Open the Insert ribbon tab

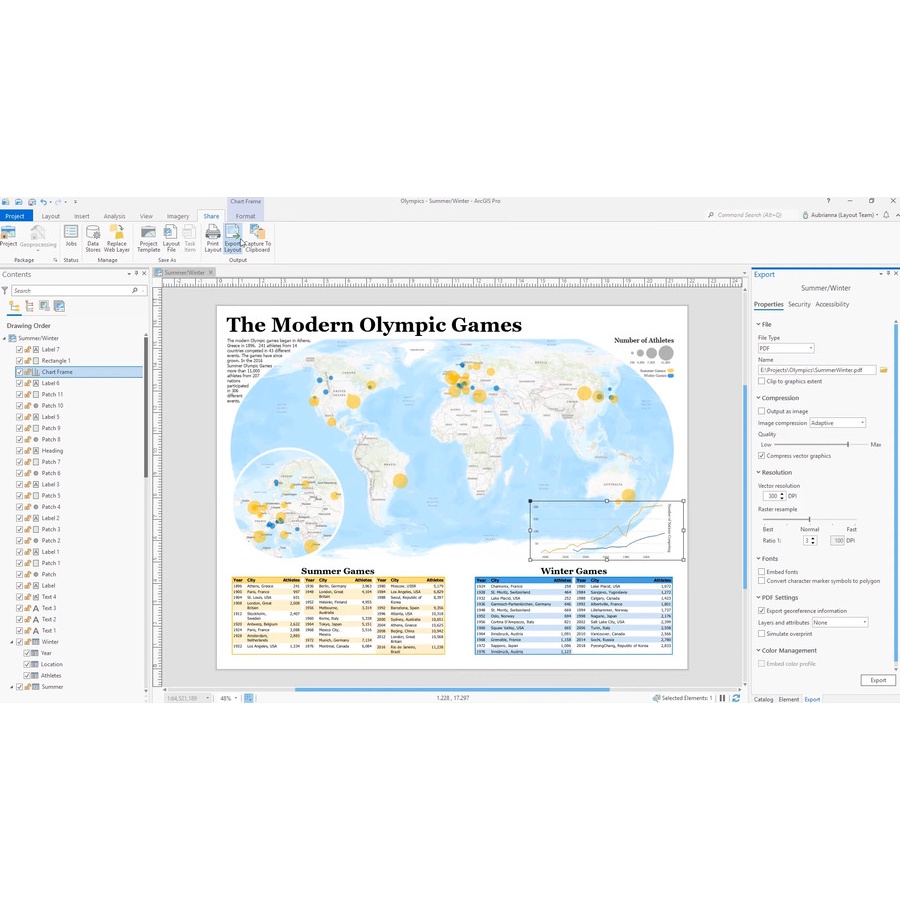pos(81,215)
